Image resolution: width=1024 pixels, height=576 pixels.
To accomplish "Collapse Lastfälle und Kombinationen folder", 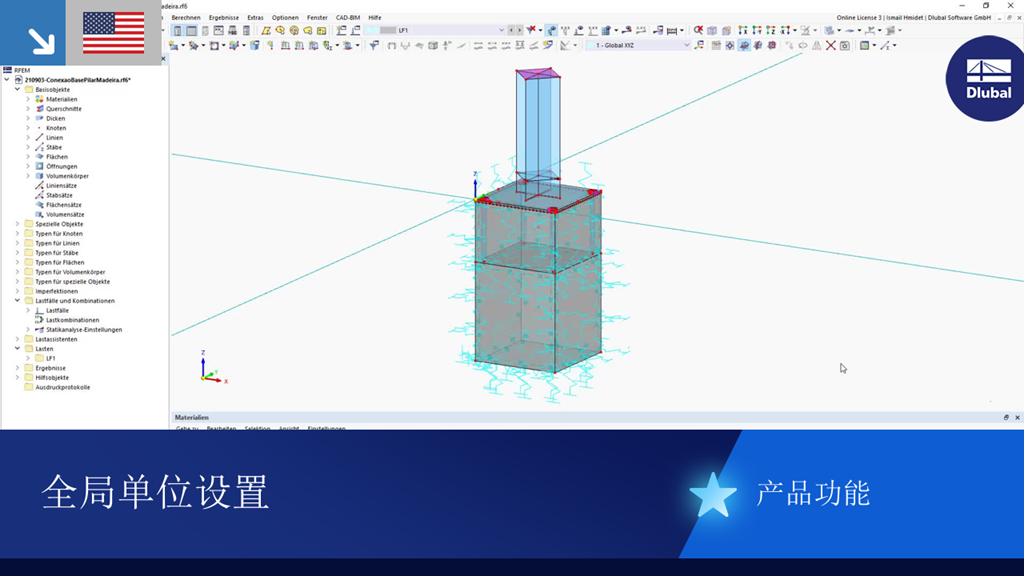I will [x=18, y=301].
